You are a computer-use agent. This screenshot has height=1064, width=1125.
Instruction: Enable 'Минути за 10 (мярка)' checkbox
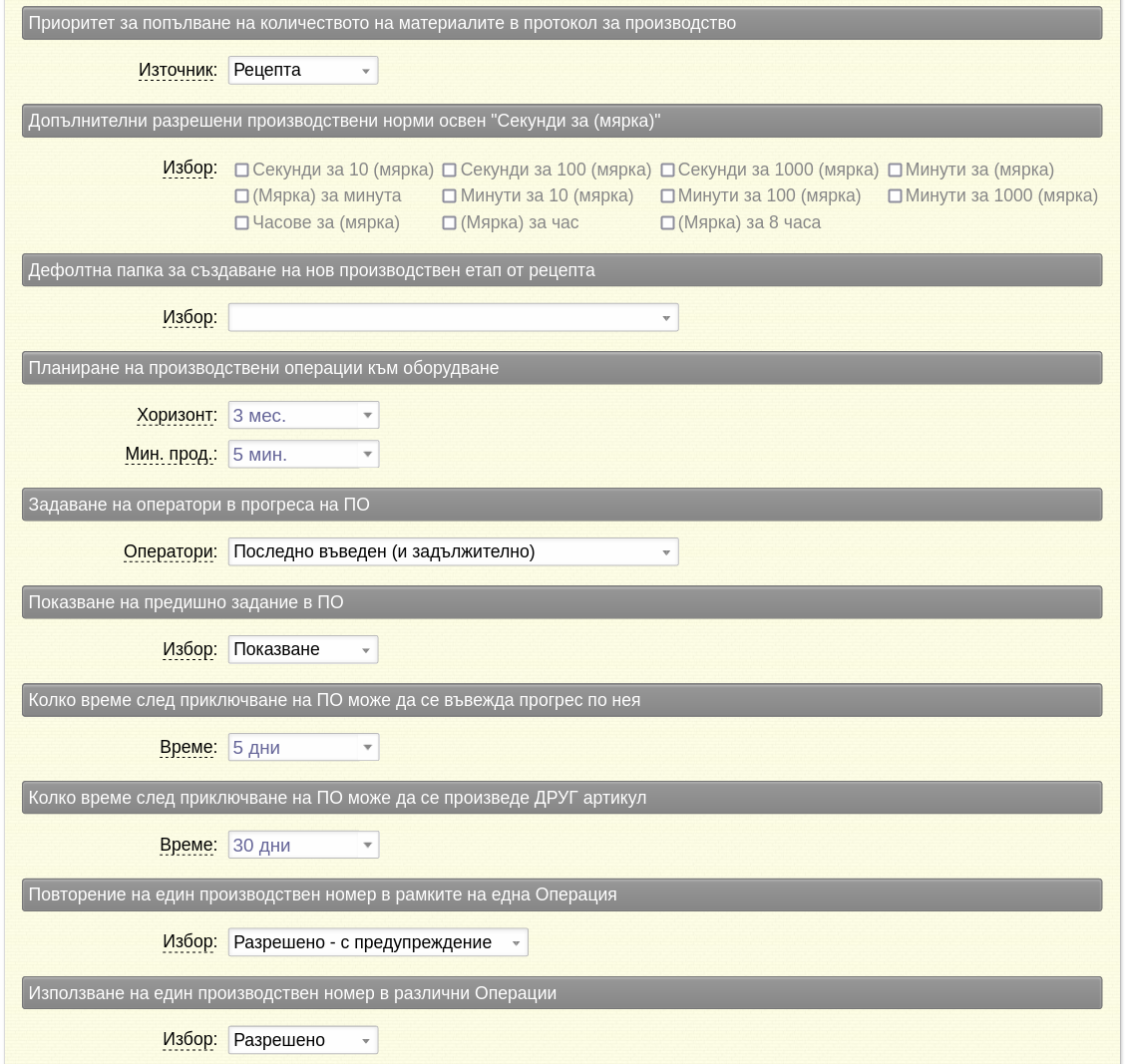(x=449, y=195)
